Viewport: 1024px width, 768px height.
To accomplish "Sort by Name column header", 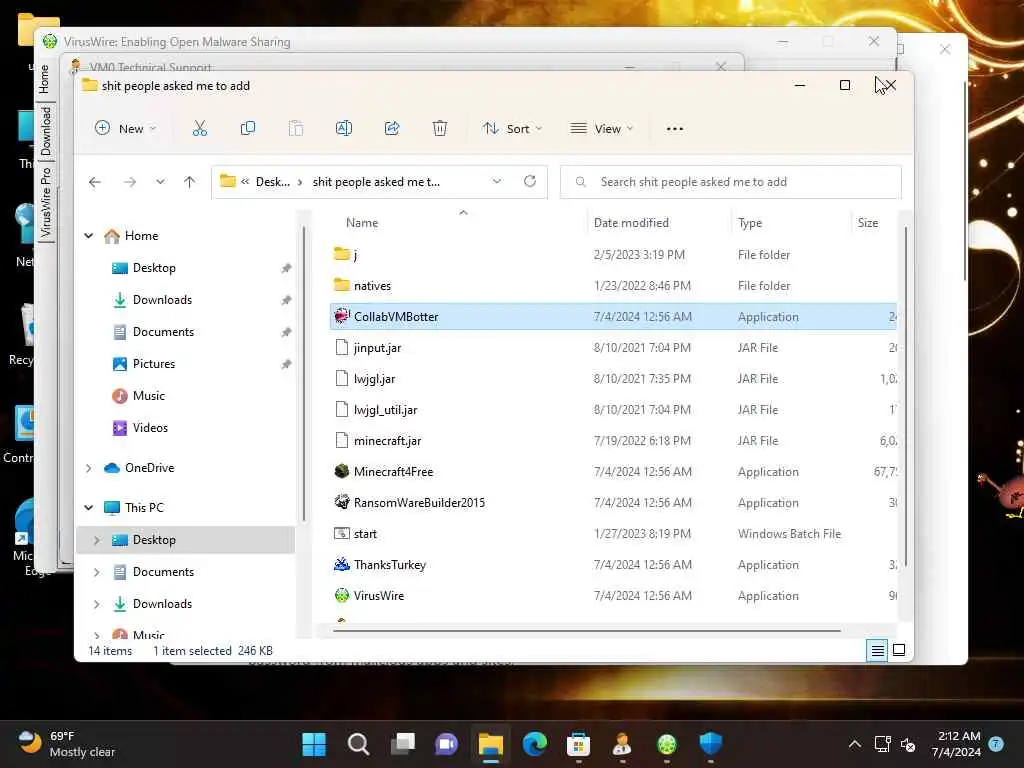I will coord(362,223).
